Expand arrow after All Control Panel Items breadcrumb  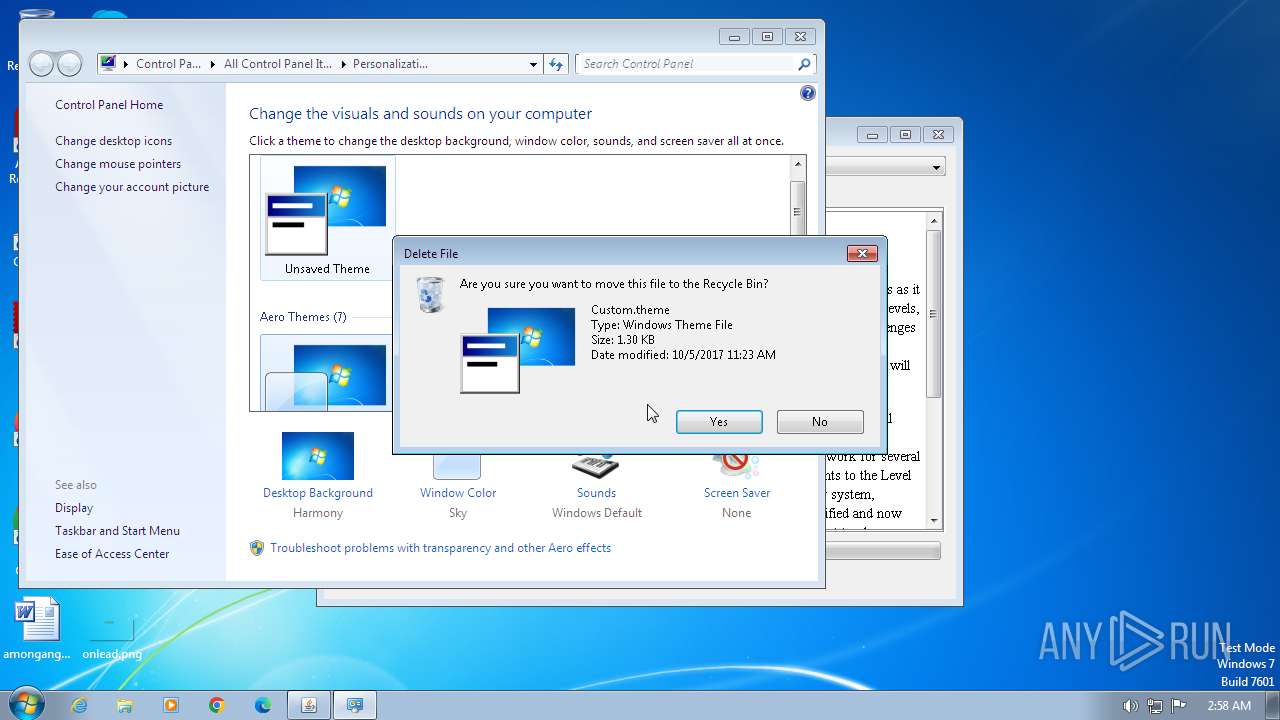[343, 64]
